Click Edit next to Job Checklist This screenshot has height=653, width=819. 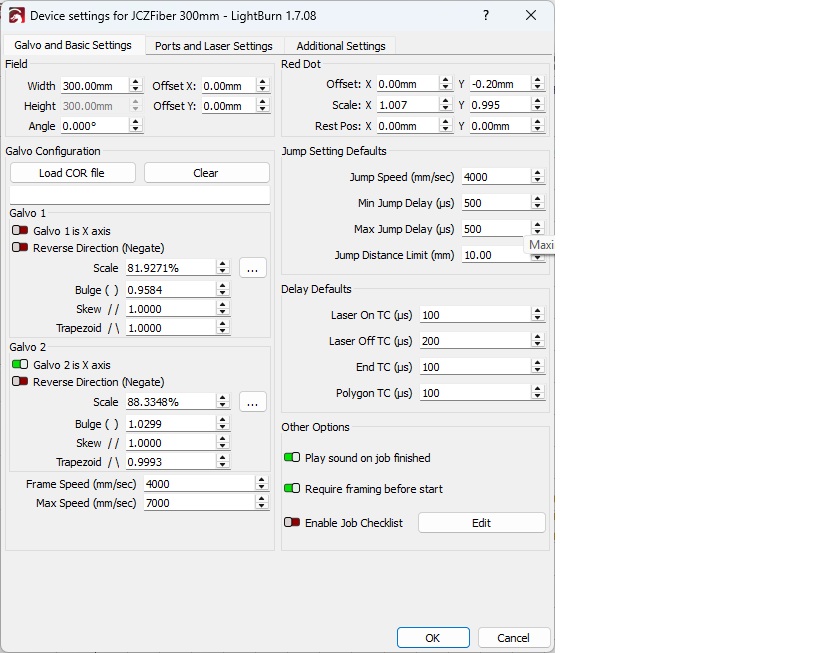tap(481, 523)
